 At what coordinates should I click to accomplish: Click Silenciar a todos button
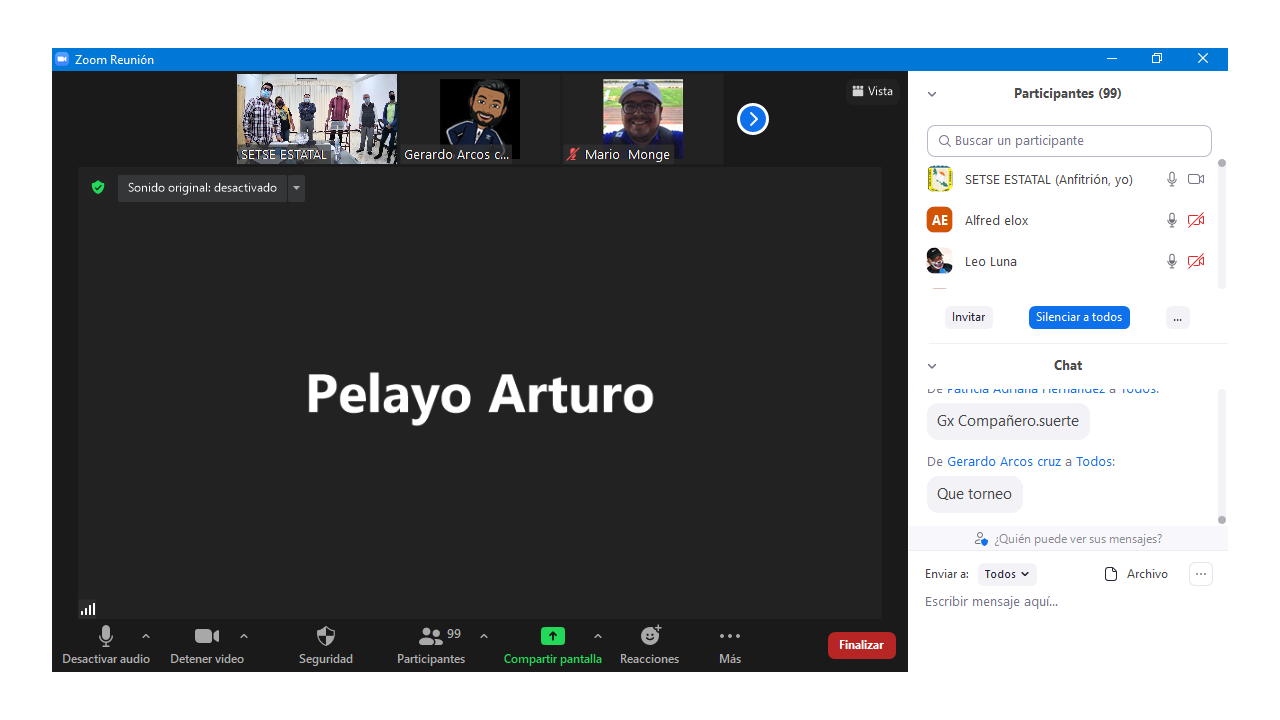coord(1079,317)
